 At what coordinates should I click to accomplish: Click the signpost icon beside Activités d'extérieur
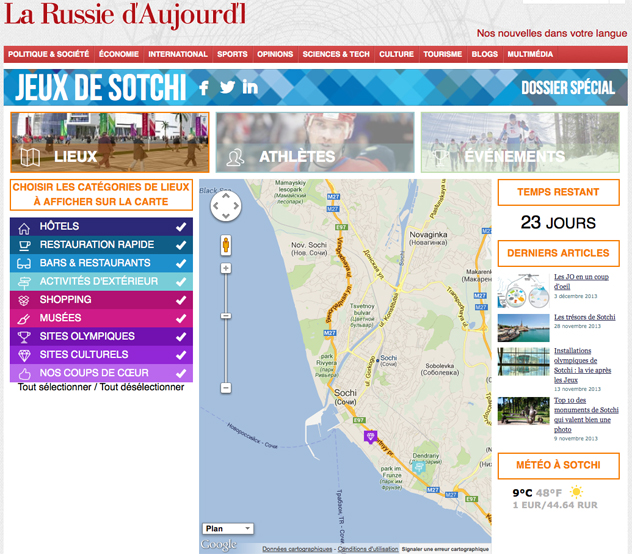24,283
